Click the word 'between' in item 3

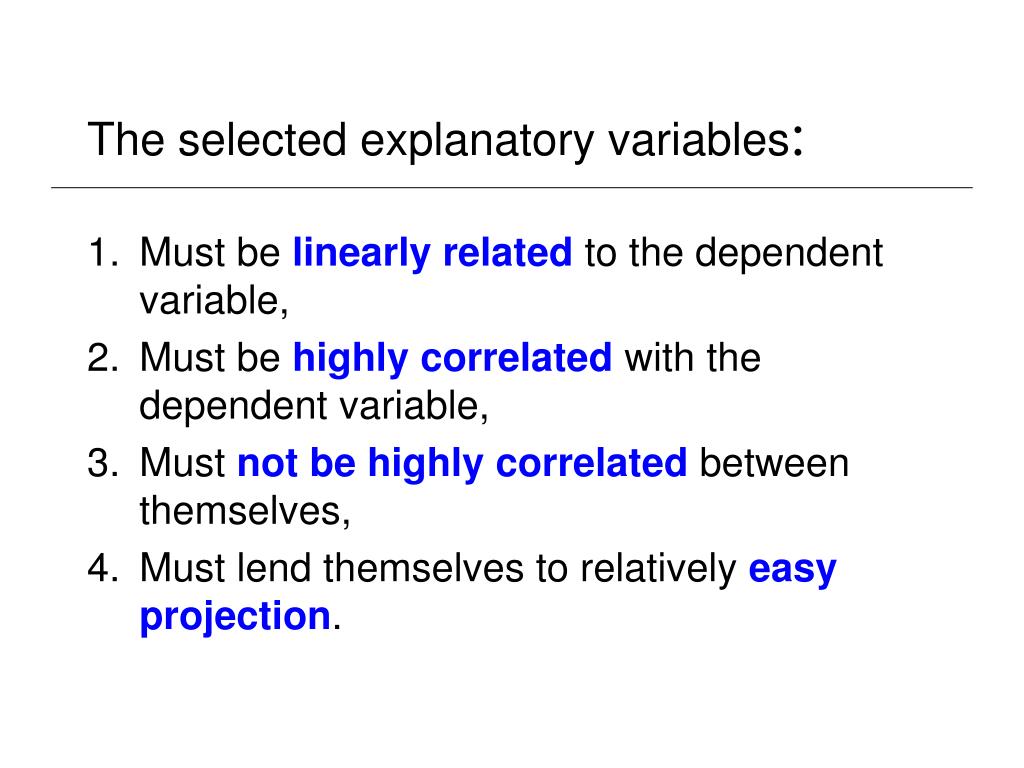click(775, 464)
